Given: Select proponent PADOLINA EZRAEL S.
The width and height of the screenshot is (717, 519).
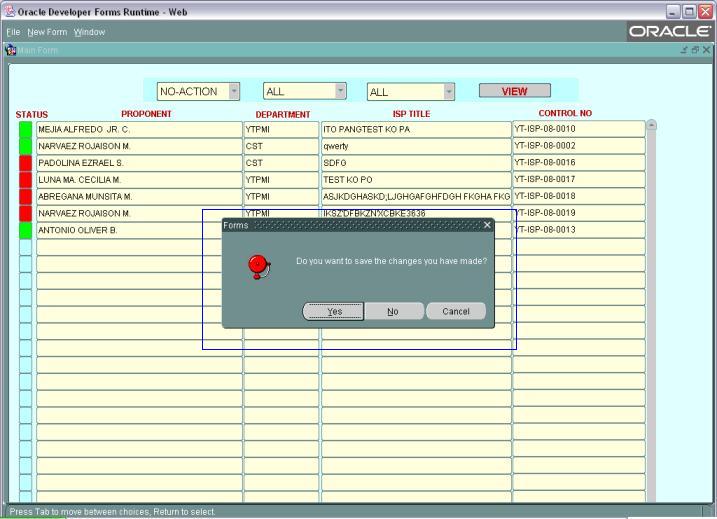Looking at the screenshot, I should click(139, 163).
